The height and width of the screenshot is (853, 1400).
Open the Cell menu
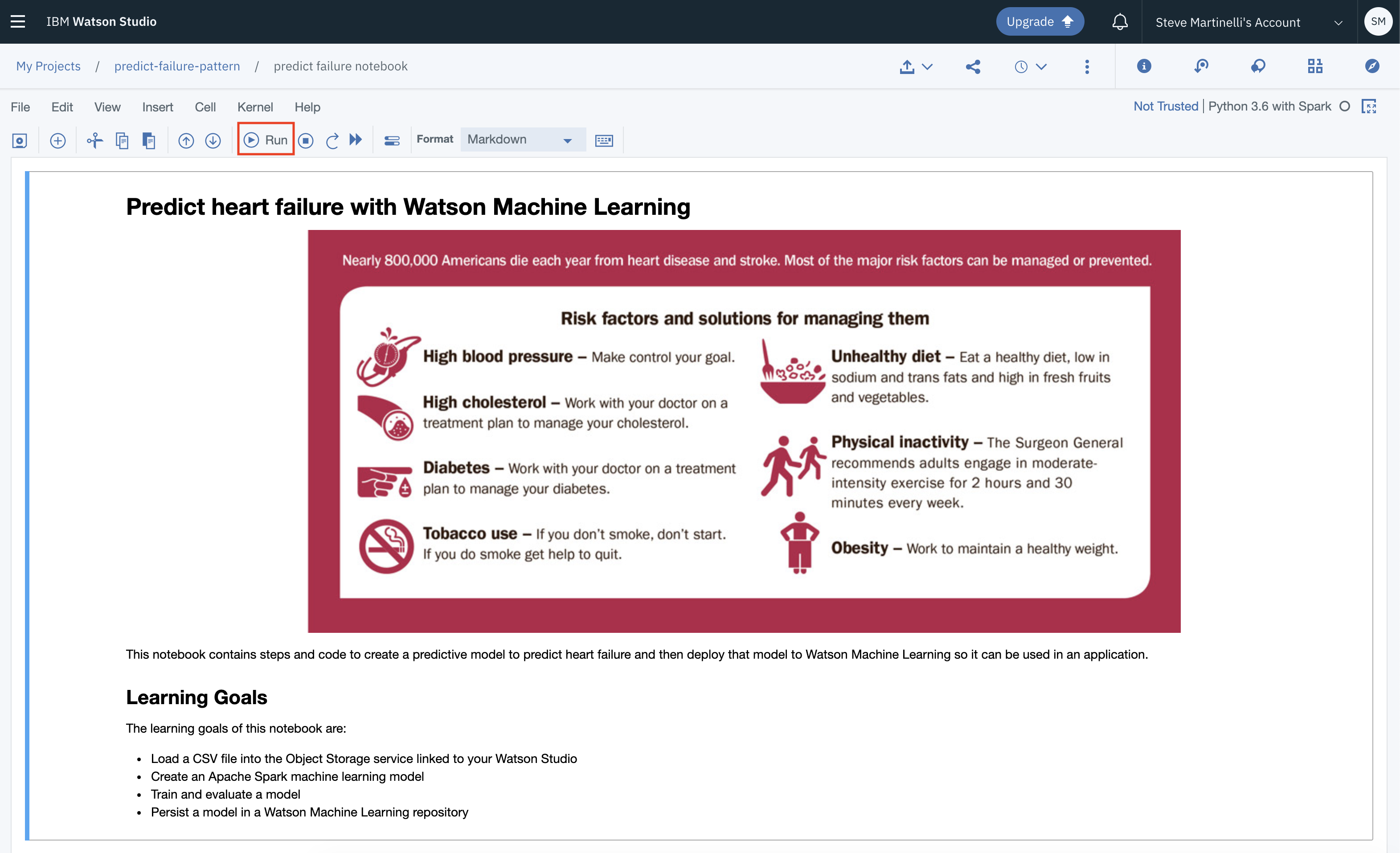205,107
